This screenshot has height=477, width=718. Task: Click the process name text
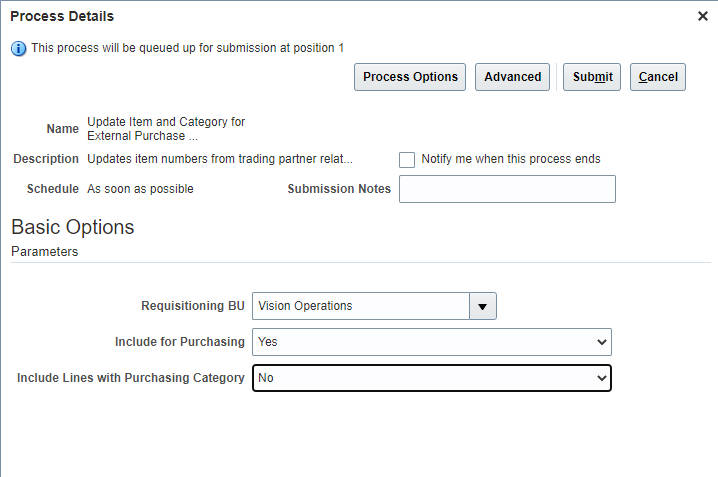coord(166,129)
